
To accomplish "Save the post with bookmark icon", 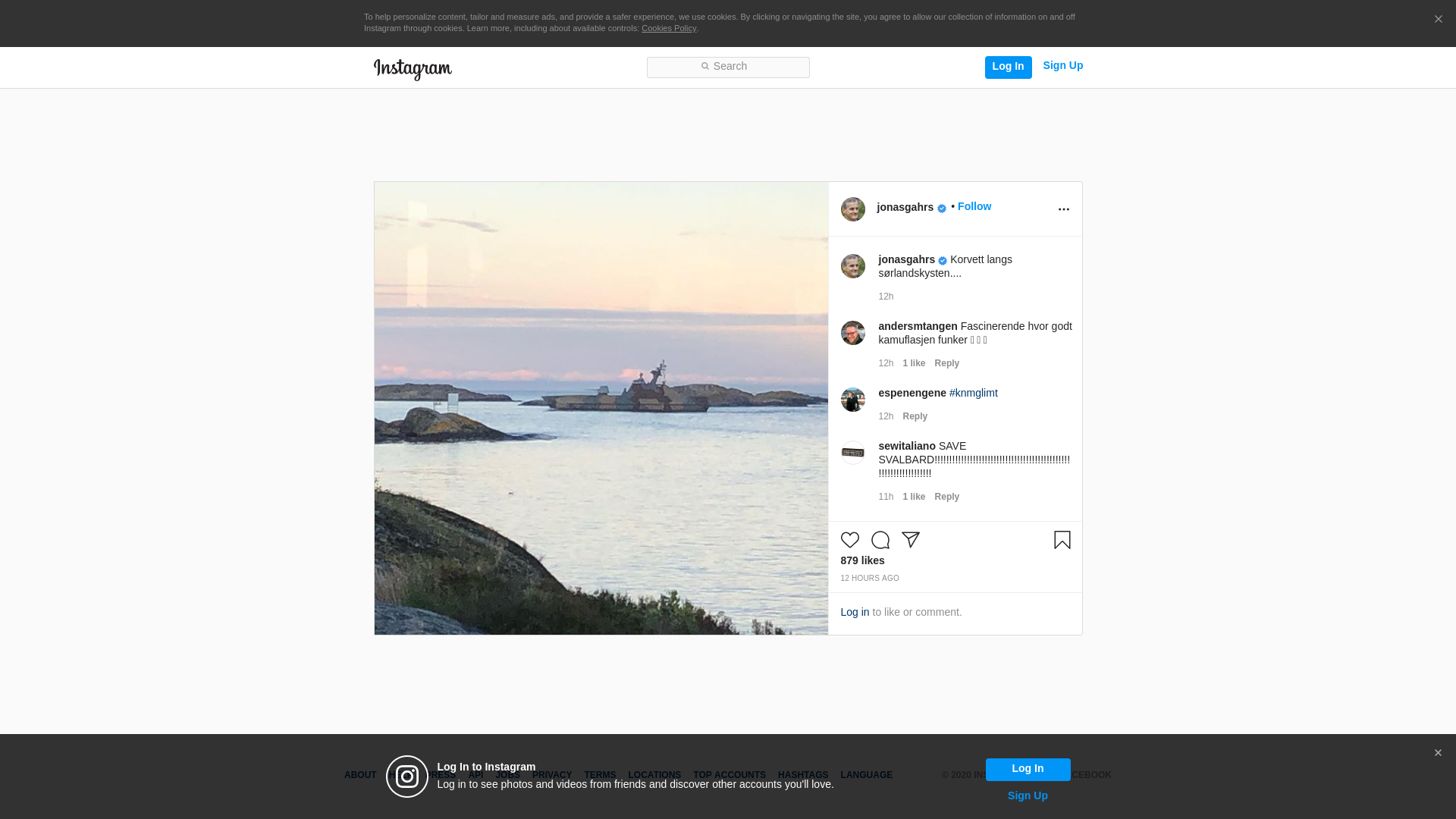I will [x=1062, y=540].
